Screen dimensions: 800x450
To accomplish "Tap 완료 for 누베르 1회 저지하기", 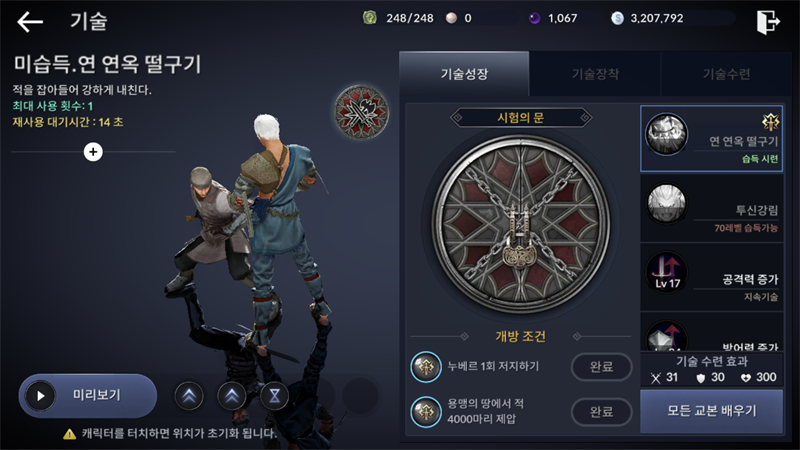I will point(602,366).
